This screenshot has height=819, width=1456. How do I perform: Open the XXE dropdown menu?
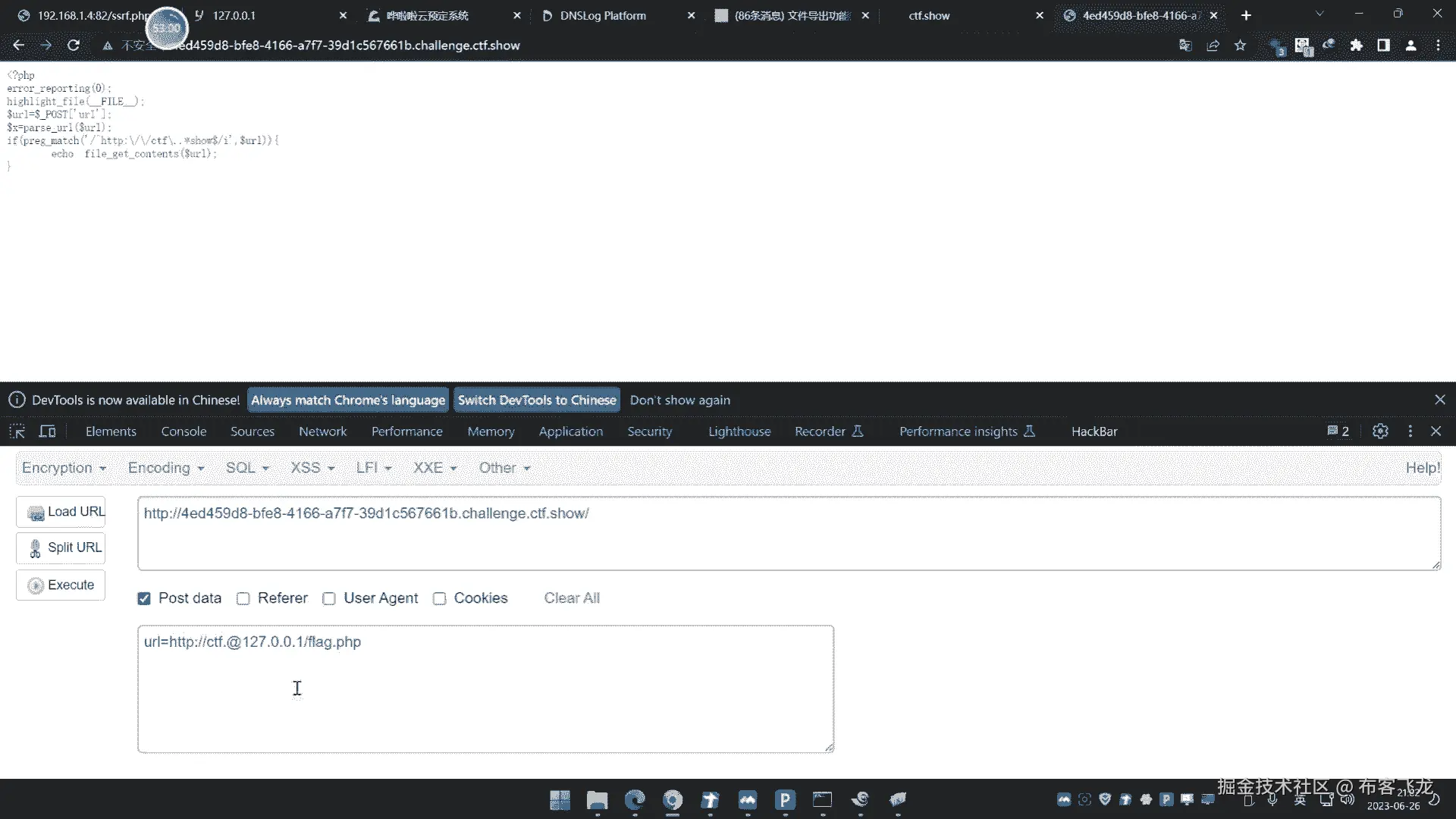point(435,468)
